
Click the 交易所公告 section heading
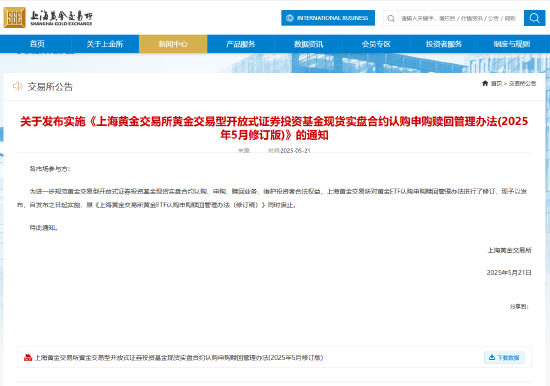tap(50, 87)
